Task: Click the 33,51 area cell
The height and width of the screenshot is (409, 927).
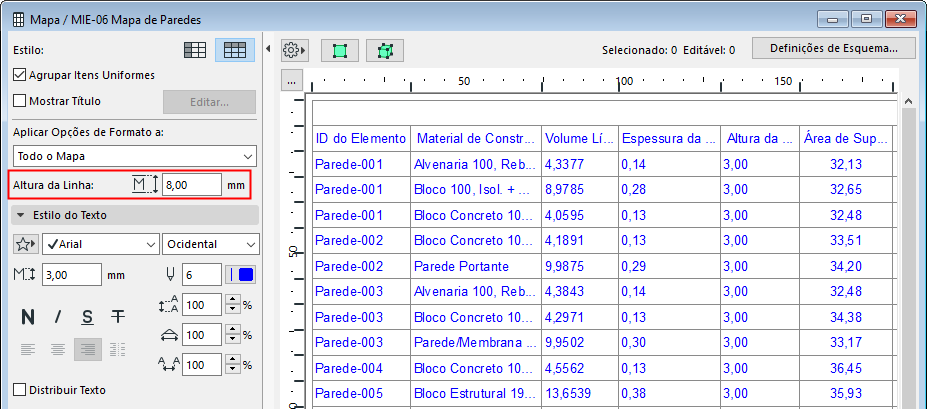Action: (x=845, y=241)
